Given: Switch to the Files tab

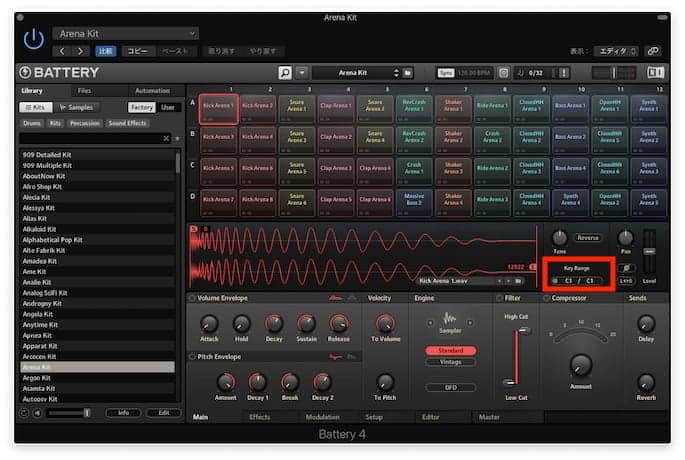Looking at the screenshot, I should 84,90.
